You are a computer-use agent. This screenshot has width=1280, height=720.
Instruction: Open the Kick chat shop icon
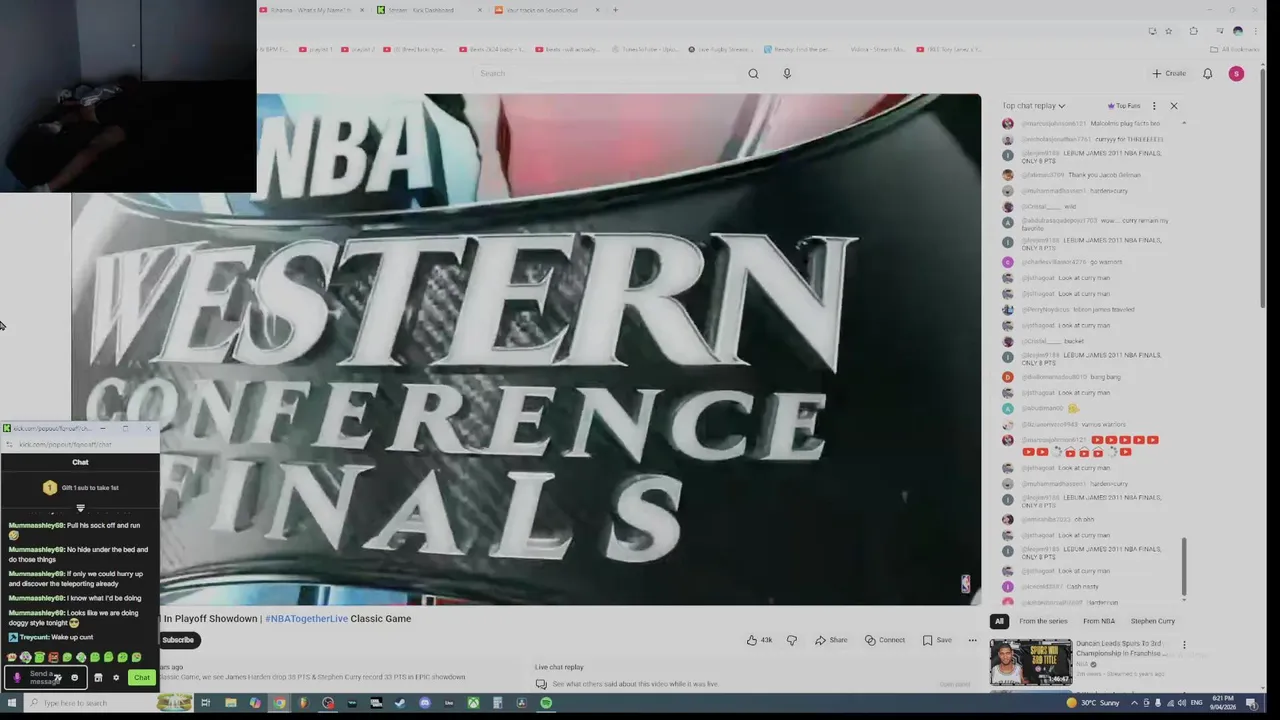pos(98,678)
